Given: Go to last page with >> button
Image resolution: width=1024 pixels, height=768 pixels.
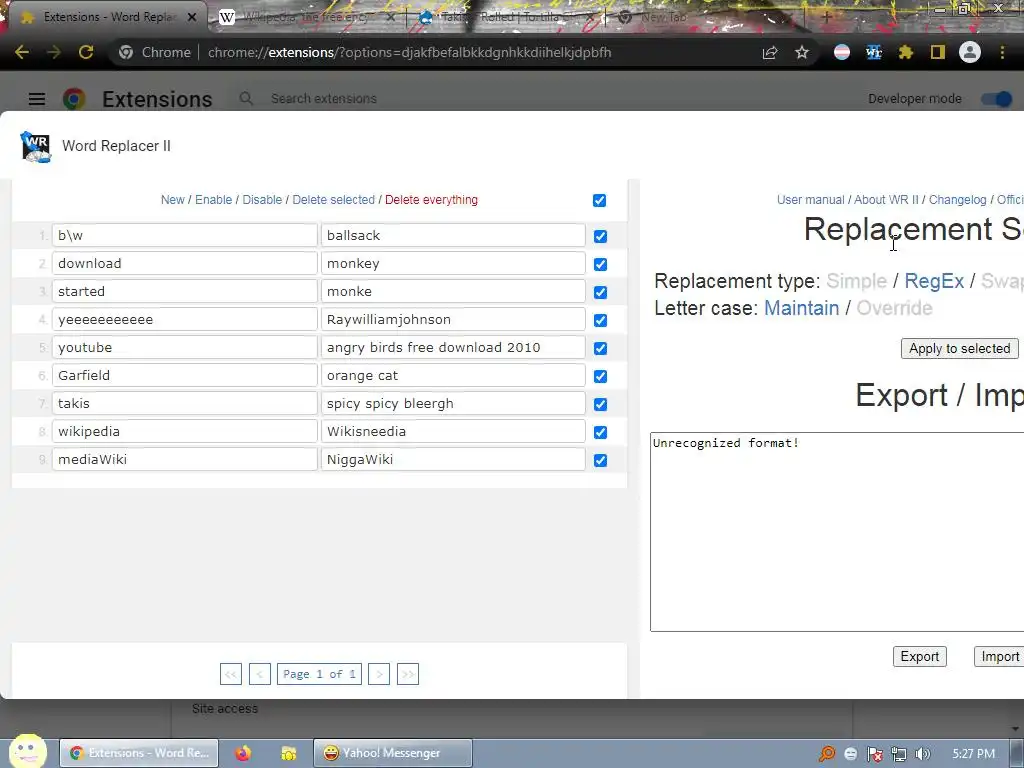Looking at the screenshot, I should point(408,674).
